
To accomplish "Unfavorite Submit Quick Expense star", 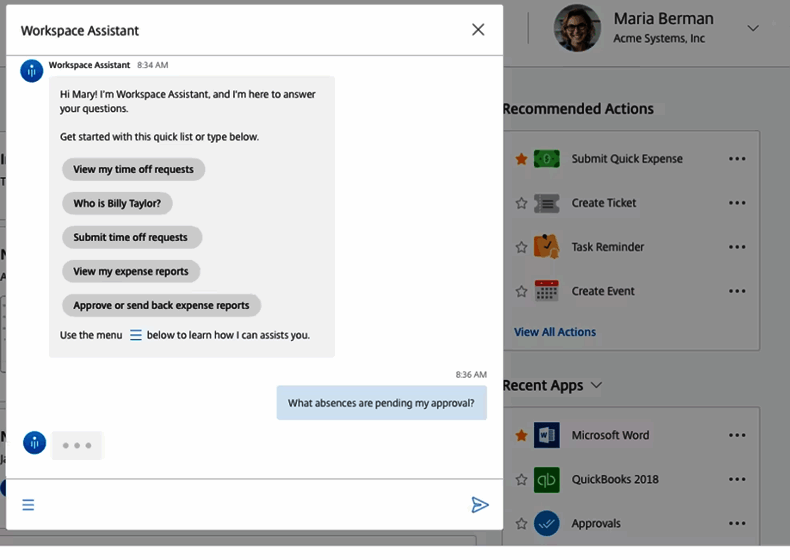I will pos(521,159).
